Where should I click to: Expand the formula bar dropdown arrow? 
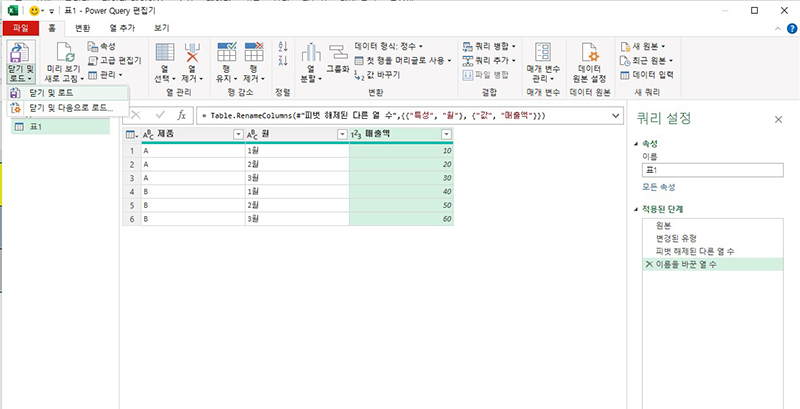click(614, 115)
